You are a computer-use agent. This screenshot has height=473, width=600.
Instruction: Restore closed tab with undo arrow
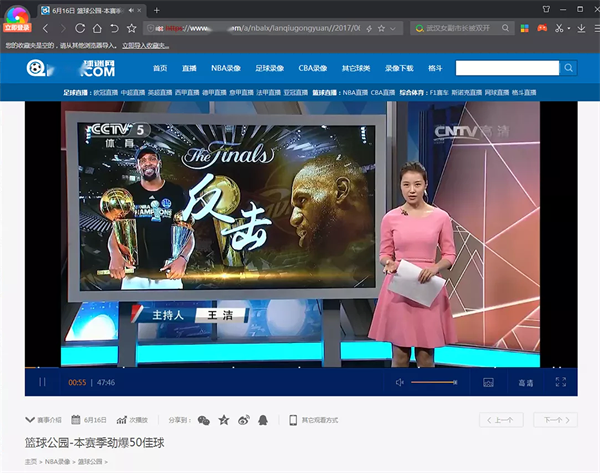pos(114,28)
